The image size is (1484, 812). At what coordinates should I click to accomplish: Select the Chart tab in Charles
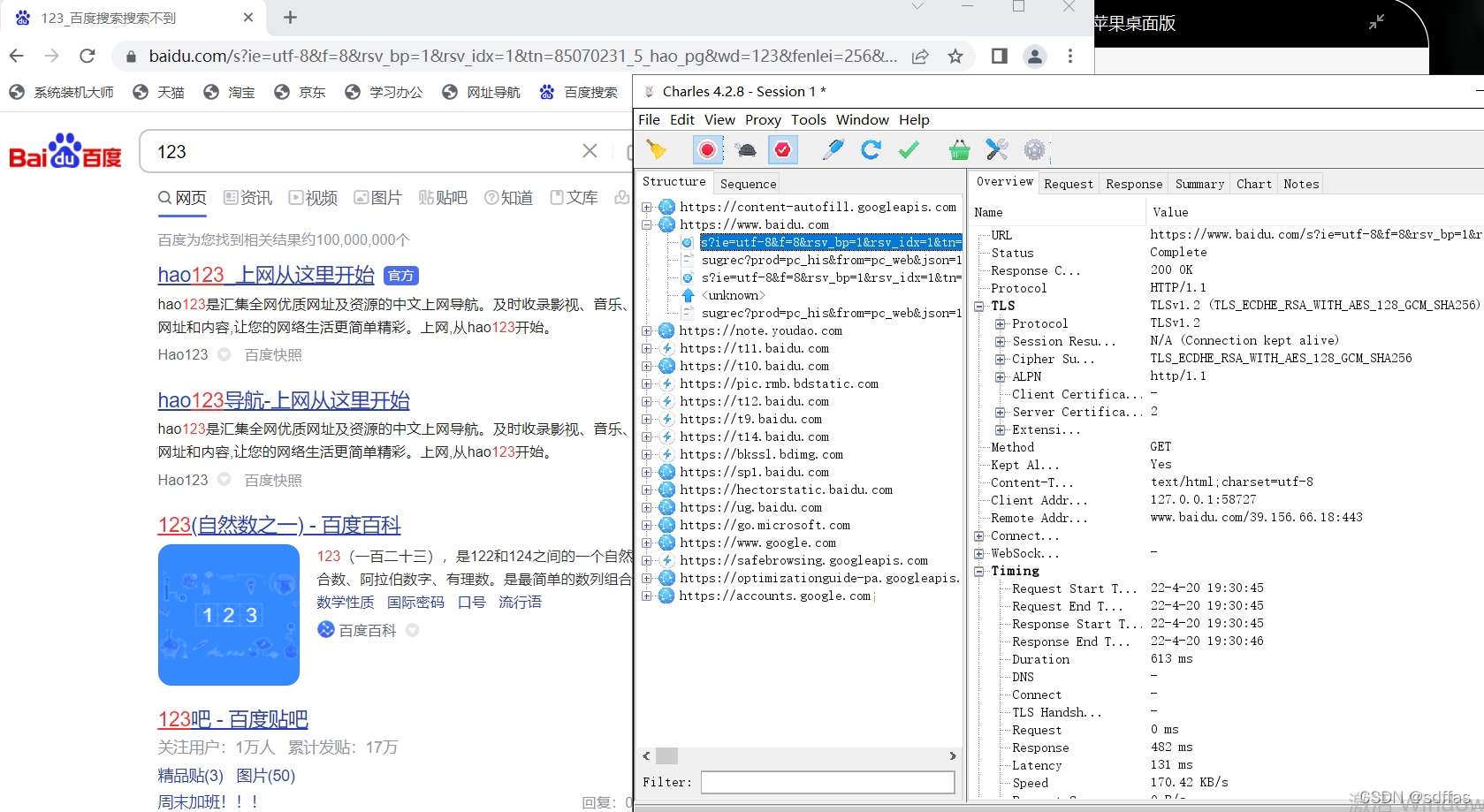(1254, 184)
